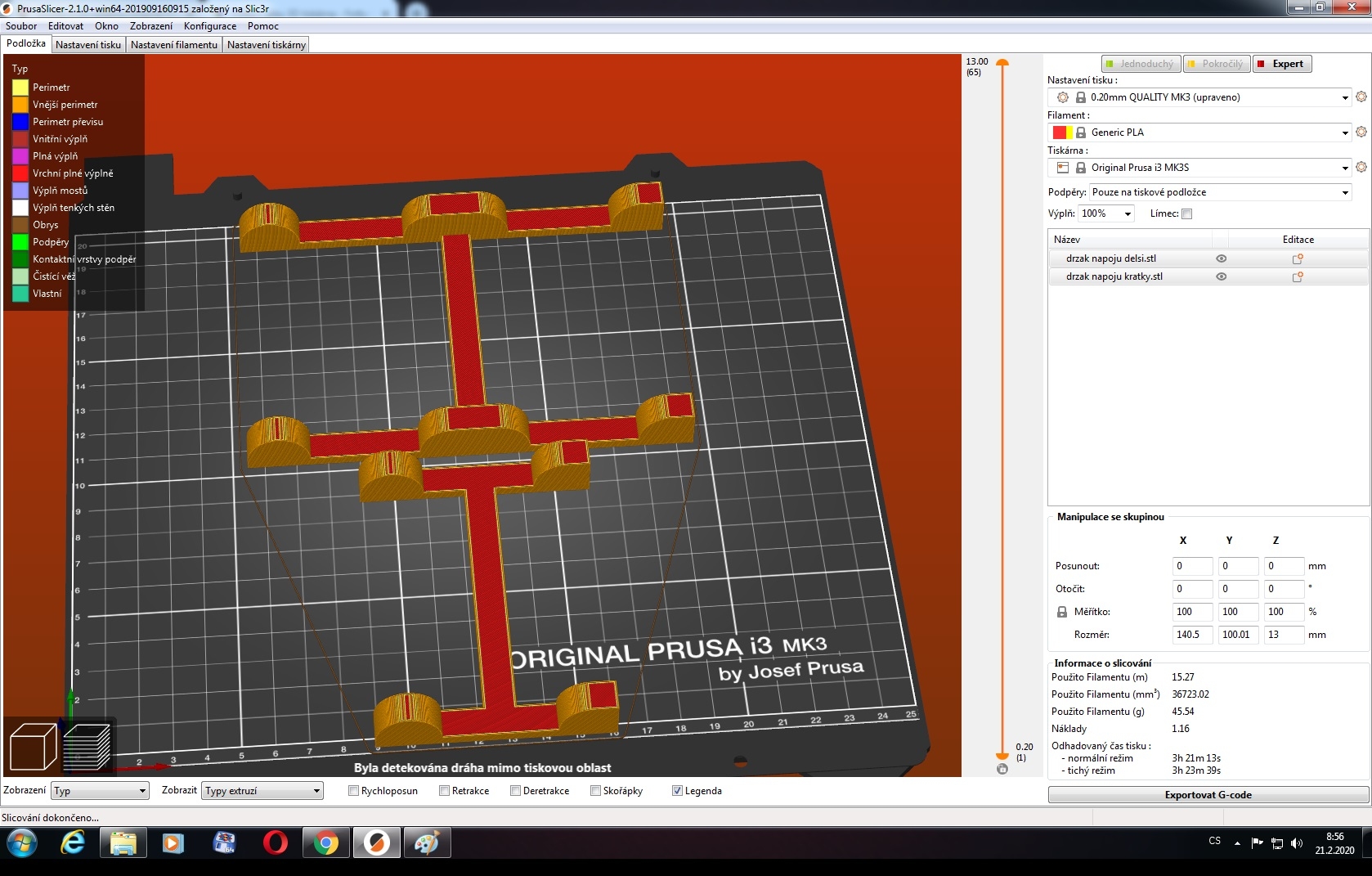Click edit icon for drzak napoju kratky.stl
The height and width of the screenshot is (876, 1372).
pos(1298,276)
